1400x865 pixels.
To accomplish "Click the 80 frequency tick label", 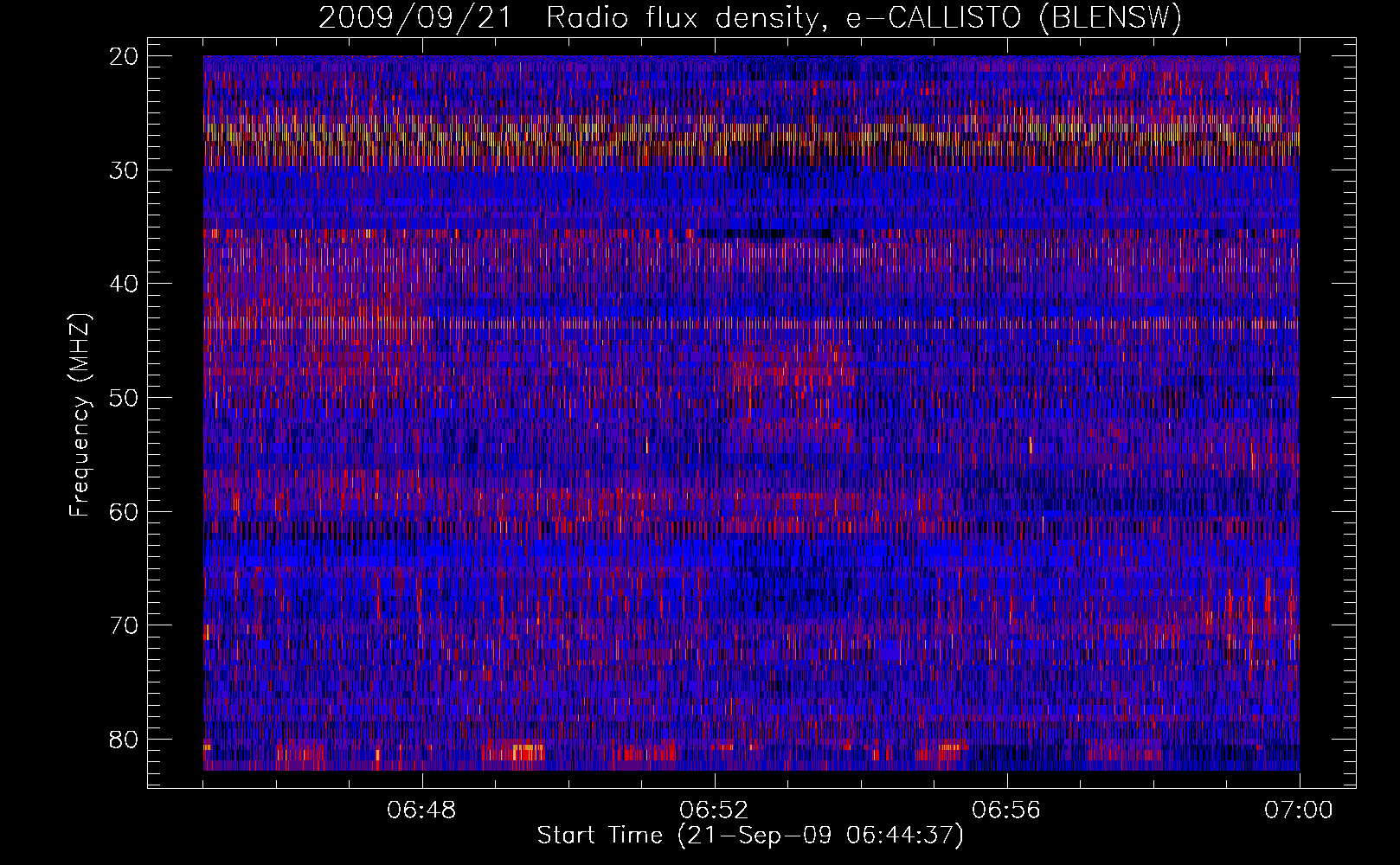I will pos(125,740).
